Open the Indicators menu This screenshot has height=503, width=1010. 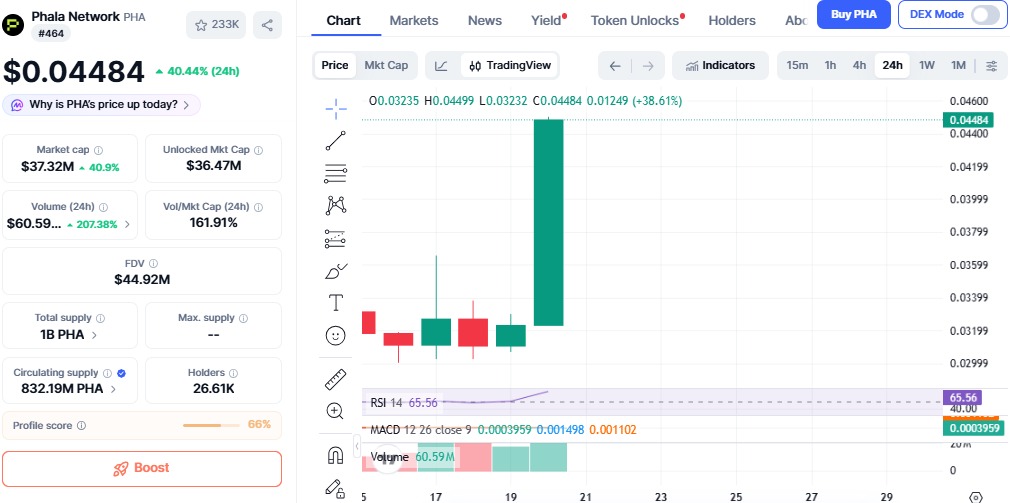[x=720, y=65]
